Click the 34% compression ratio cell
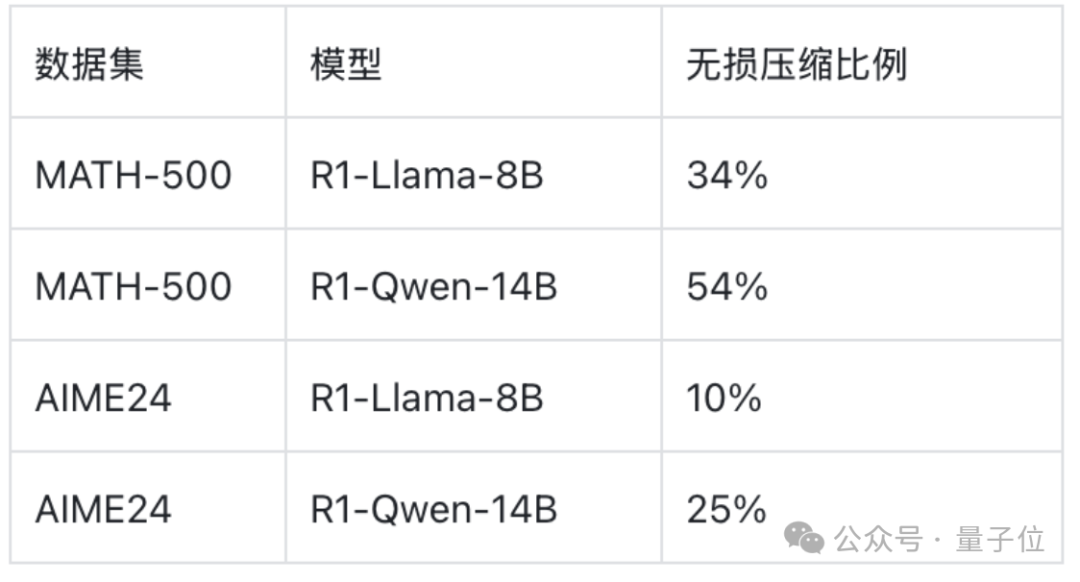 coord(727,176)
